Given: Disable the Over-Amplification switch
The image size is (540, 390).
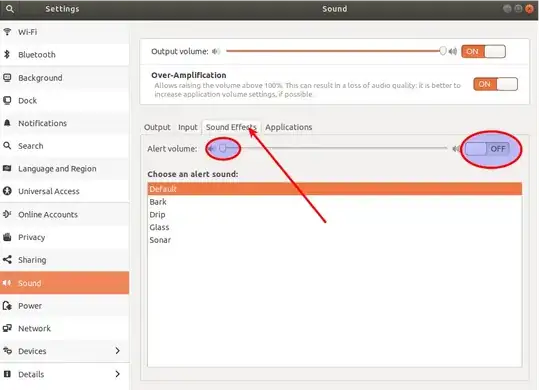Looking at the screenshot, I should pyautogui.click(x=495, y=84).
